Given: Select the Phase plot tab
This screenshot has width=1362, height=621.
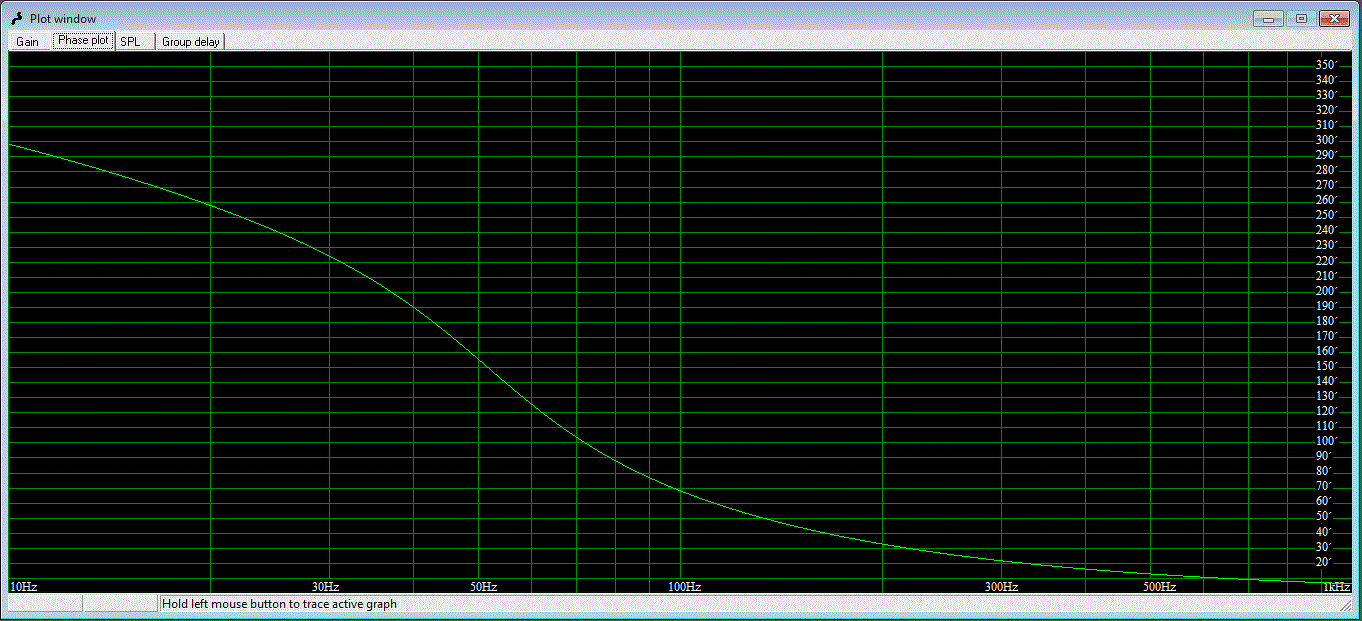Looking at the screenshot, I should pyautogui.click(x=84, y=41).
